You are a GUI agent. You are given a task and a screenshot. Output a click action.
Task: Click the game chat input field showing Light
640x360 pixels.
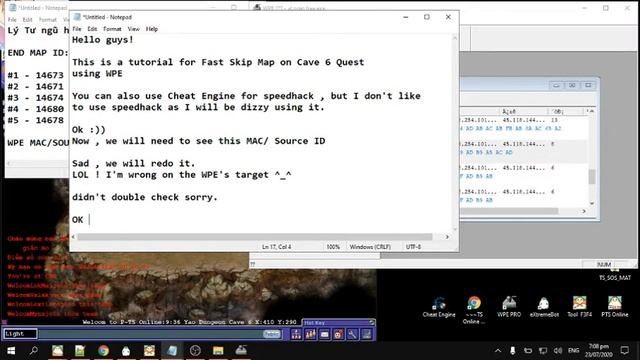pyautogui.click(x=20, y=334)
